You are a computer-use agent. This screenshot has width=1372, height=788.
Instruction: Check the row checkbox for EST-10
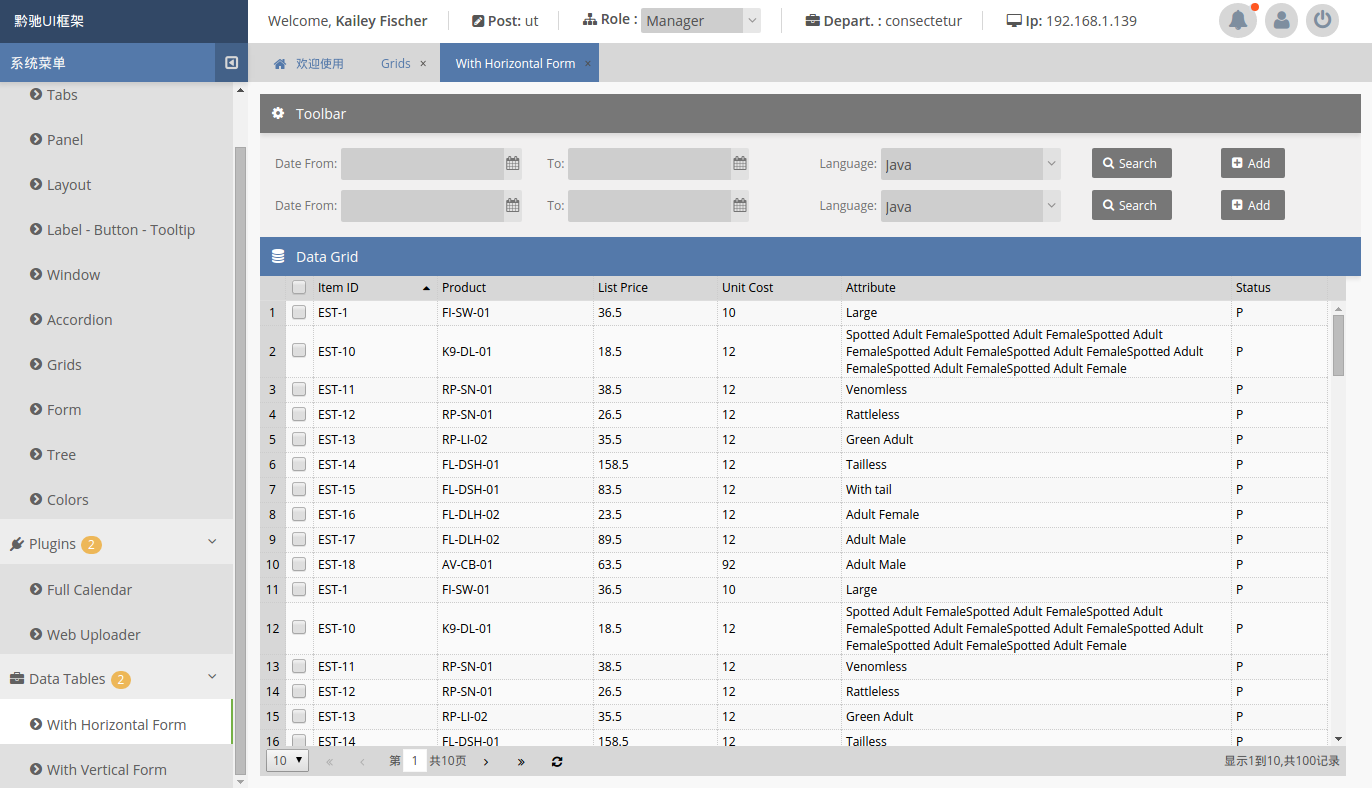click(x=299, y=351)
